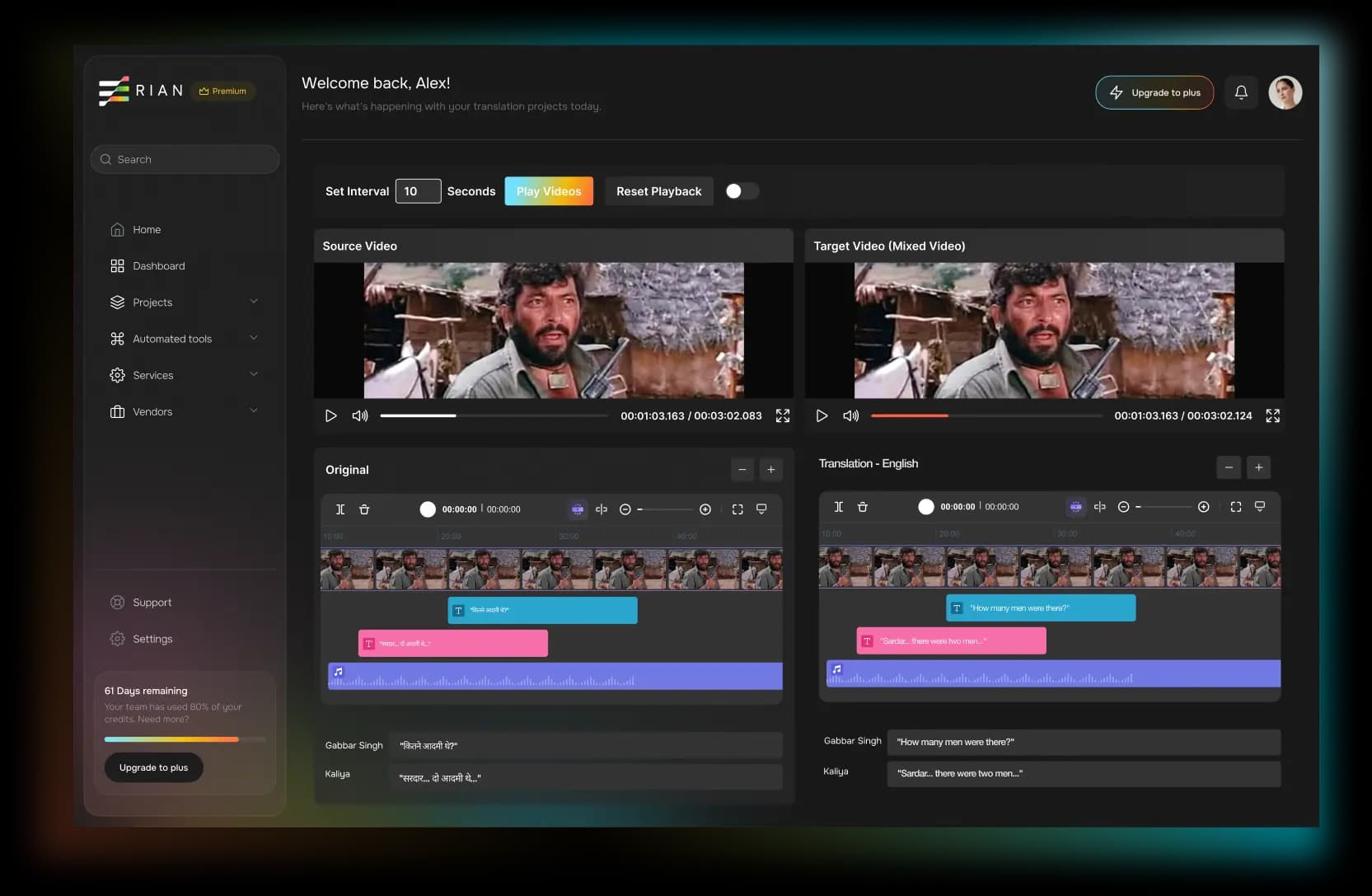The height and width of the screenshot is (896, 1372).
Task: Click Gabbar Singh Hindi text field
Action: pos(585,745)
